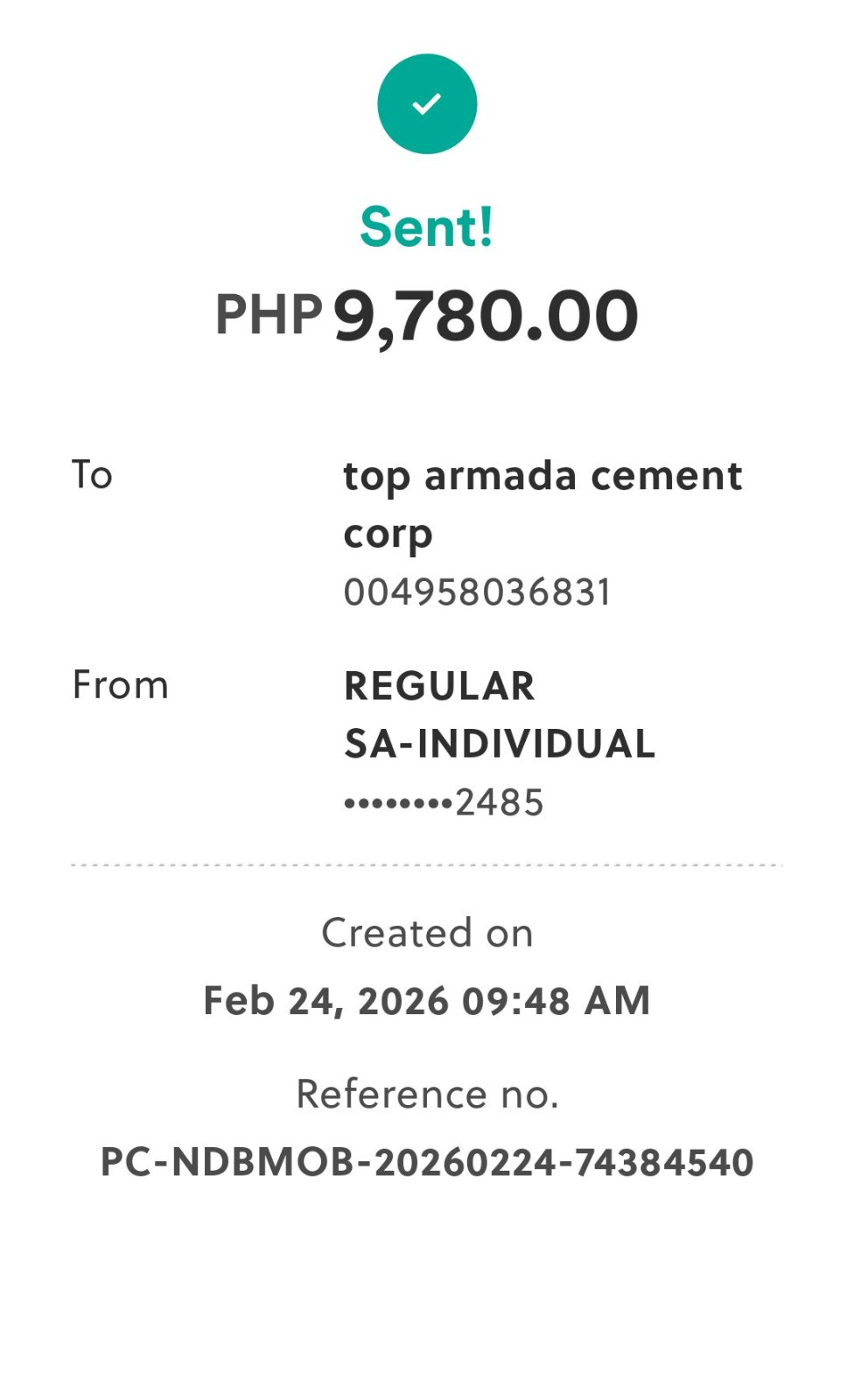The image size is (854, 1400).
Task: Select recipient name "top armada cement"
Action: (542, 476)
